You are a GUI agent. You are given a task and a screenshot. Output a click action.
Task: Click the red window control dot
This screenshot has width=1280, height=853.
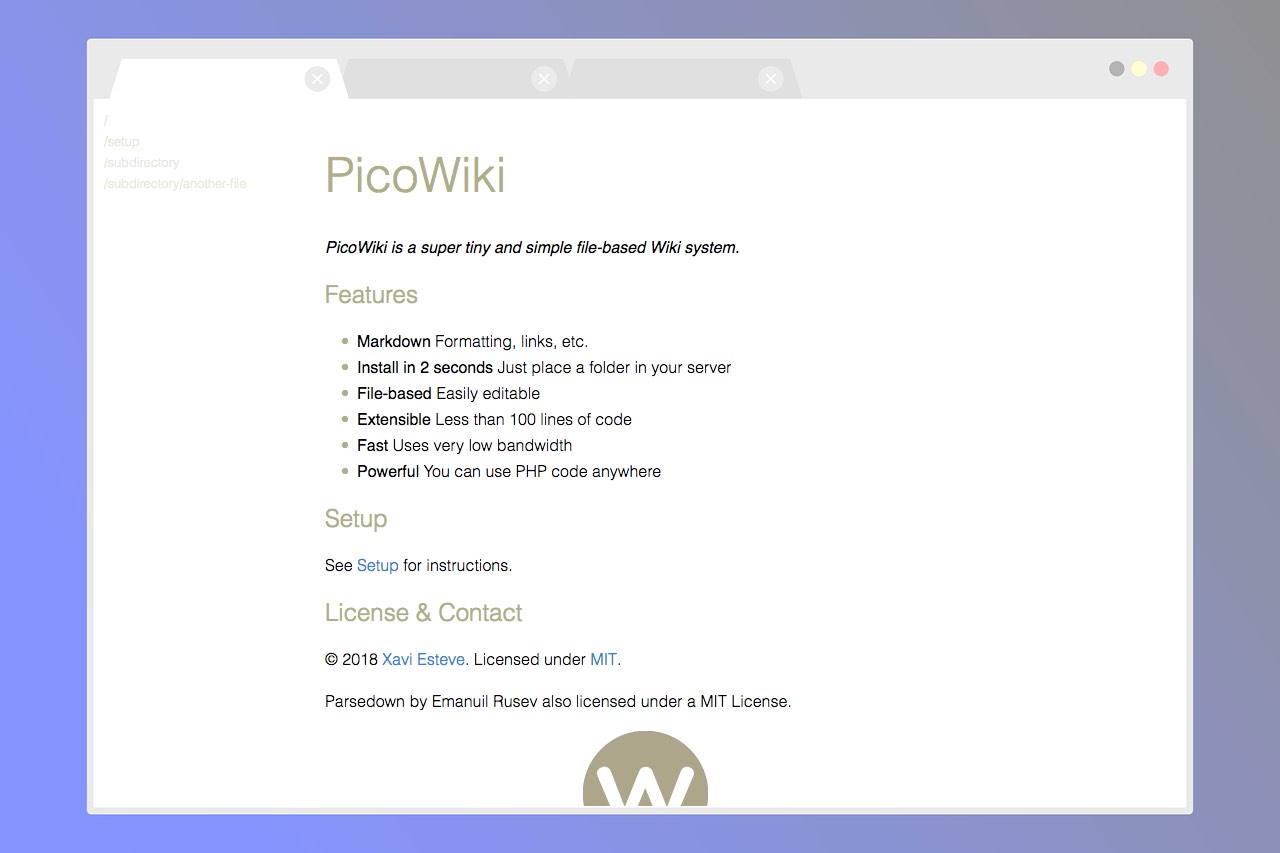click(x=1161, y=68)
